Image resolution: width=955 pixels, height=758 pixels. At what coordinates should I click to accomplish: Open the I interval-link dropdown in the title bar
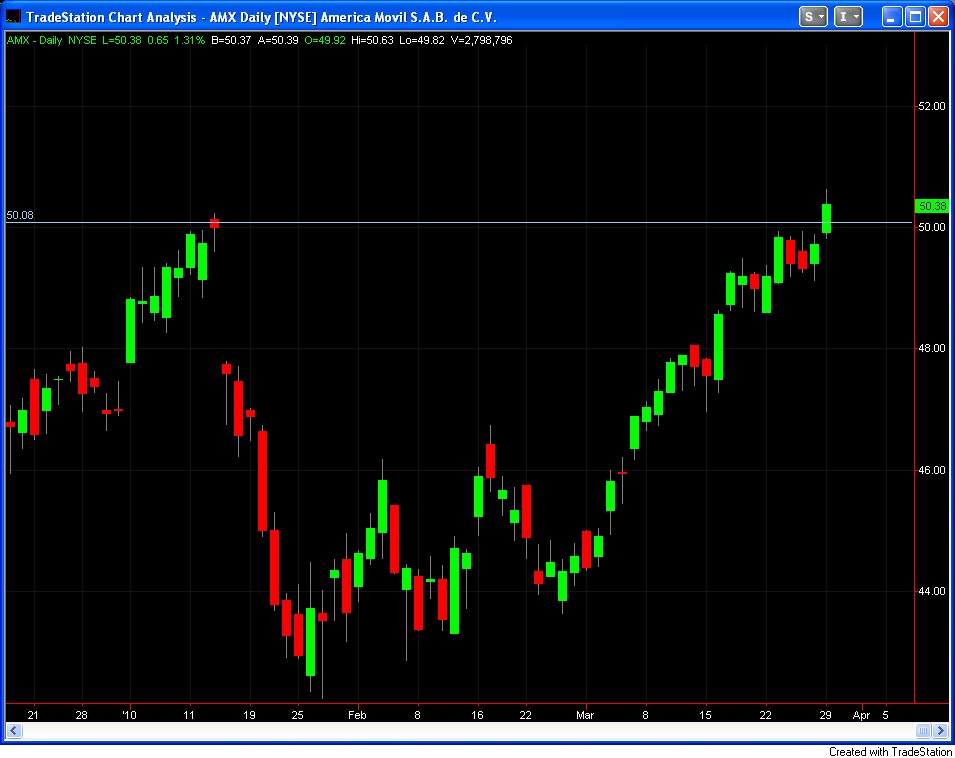click(848, 16)
